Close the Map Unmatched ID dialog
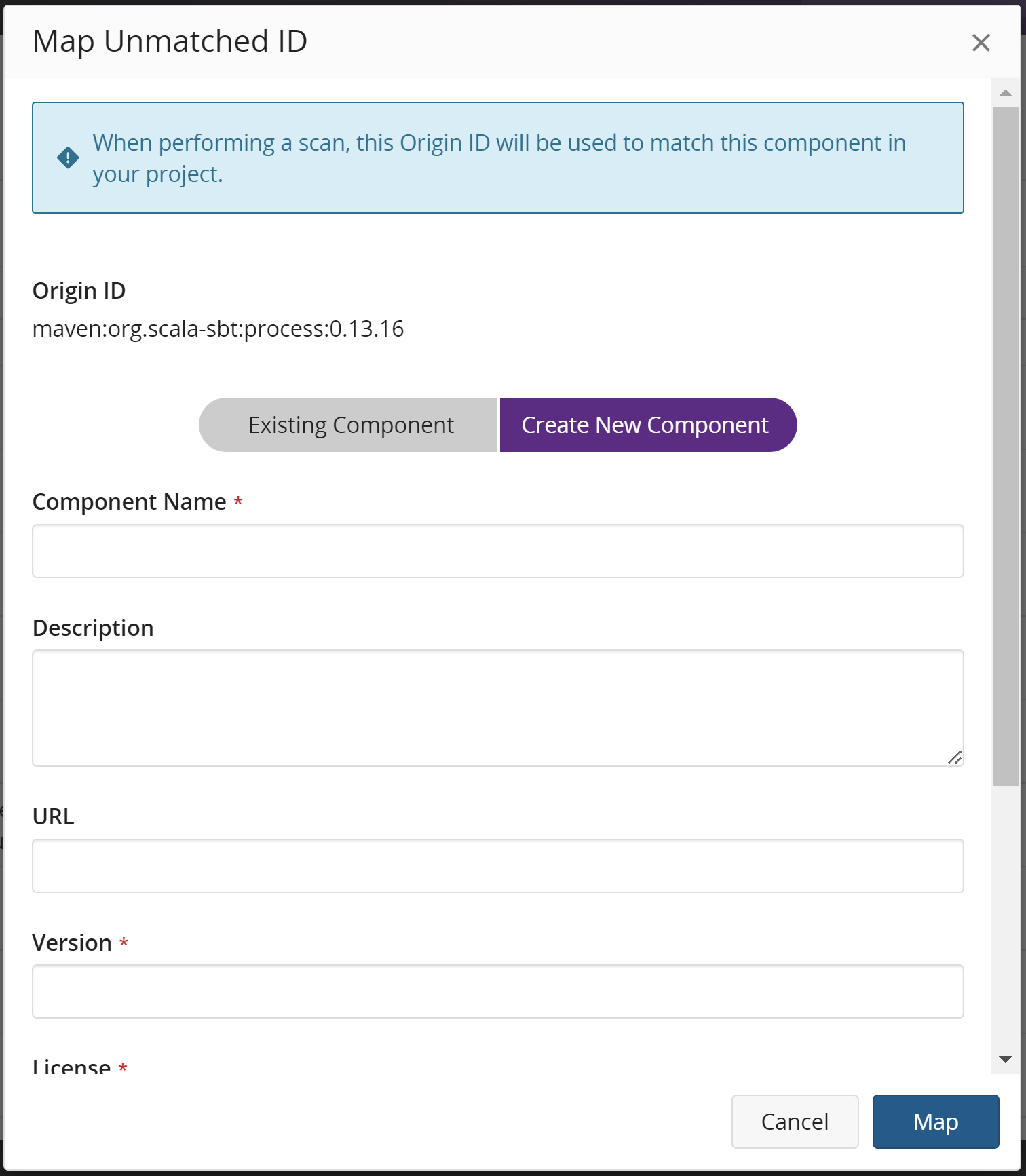The width and height of the screenshot is (1026, 1176). (x=981, y=43)
